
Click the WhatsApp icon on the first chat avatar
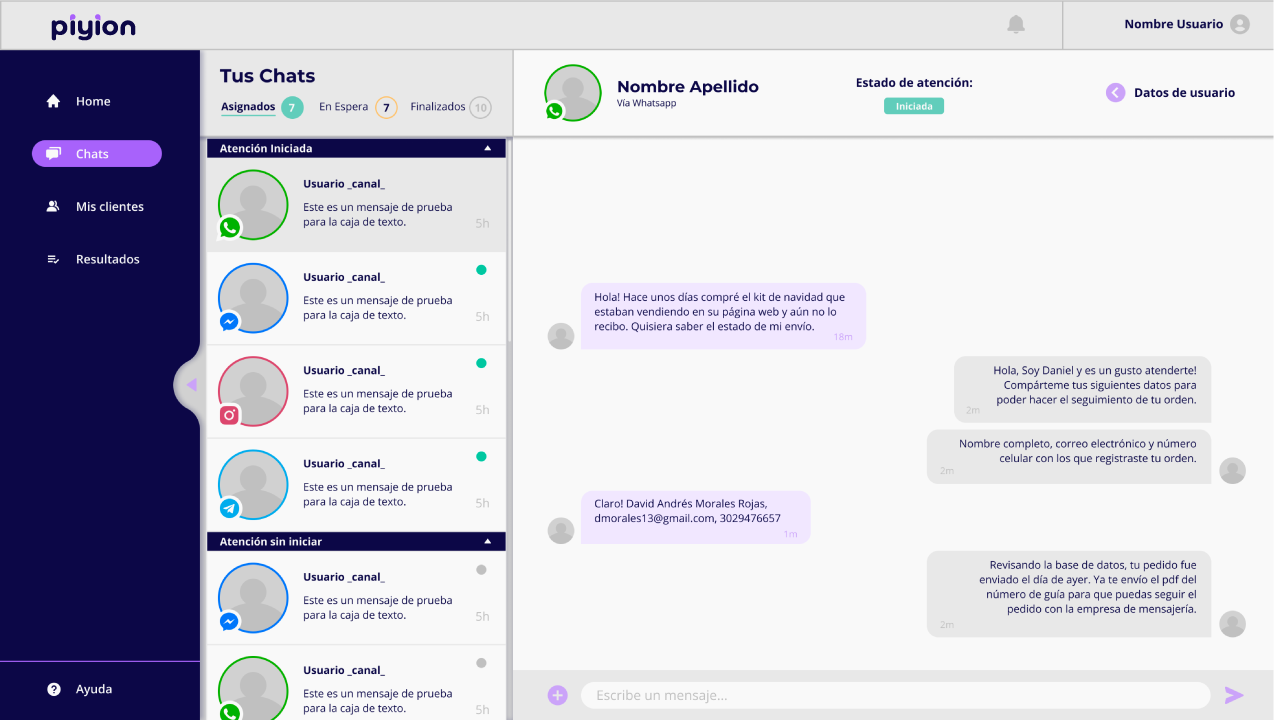click(x=230, y=228)
